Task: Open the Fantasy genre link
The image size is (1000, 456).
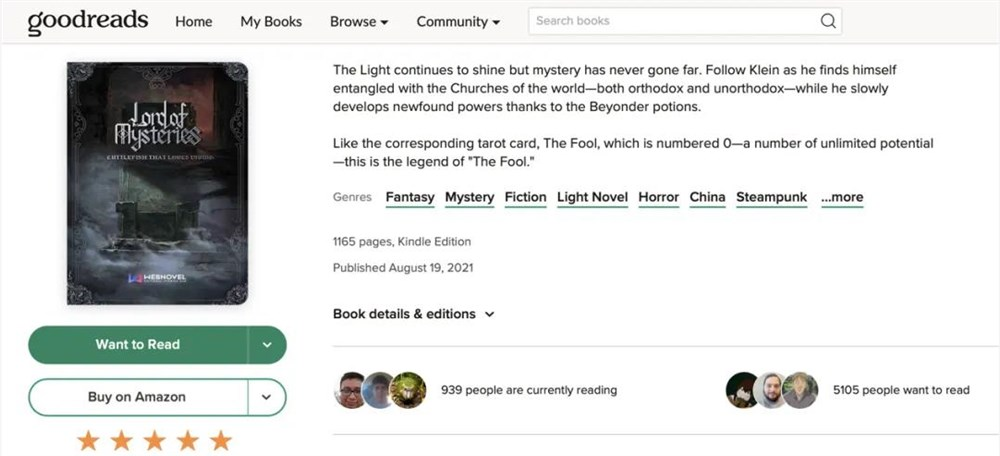Action: 410,198
